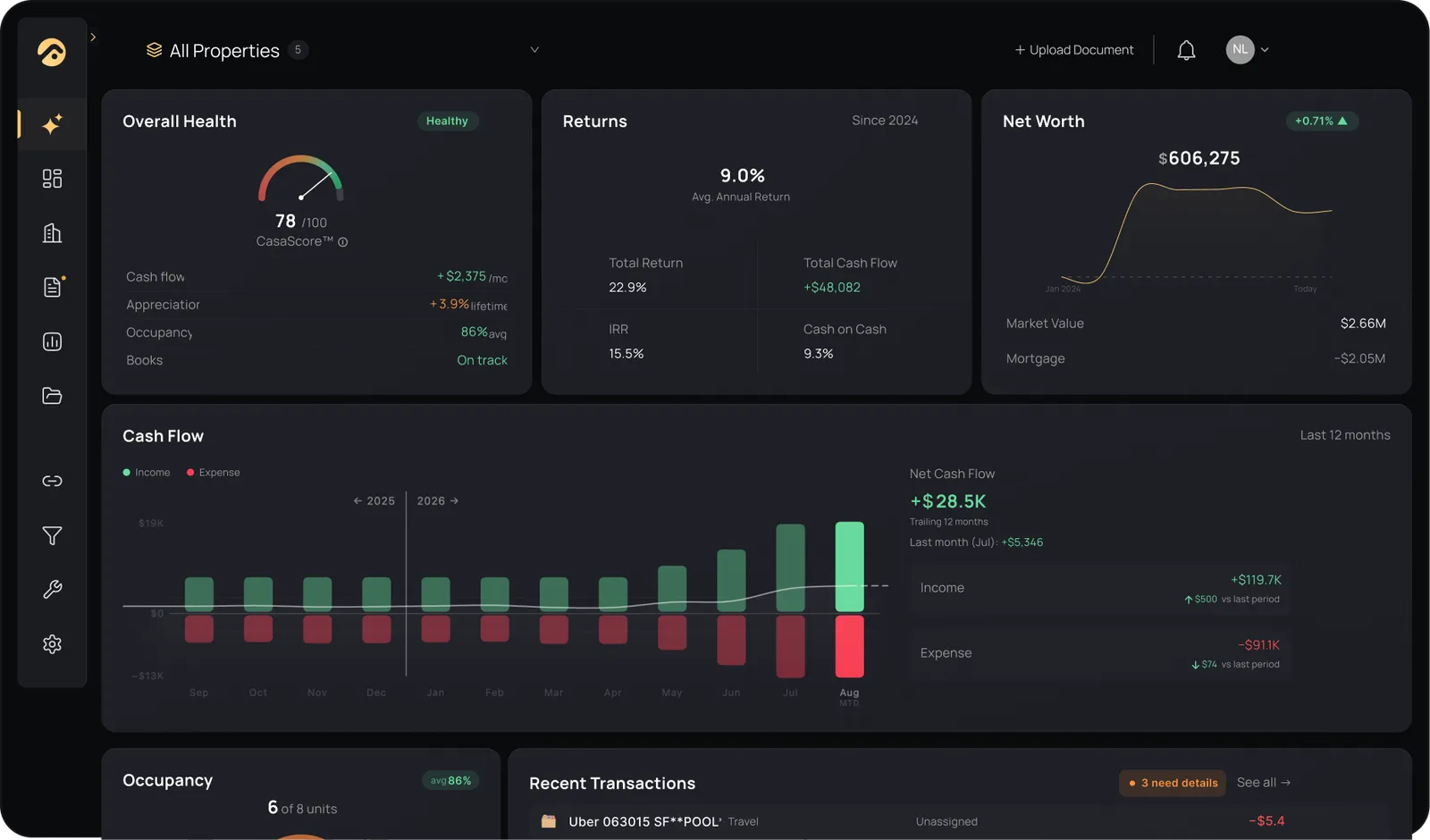Click the Healthy status badge

pos(447,121)
